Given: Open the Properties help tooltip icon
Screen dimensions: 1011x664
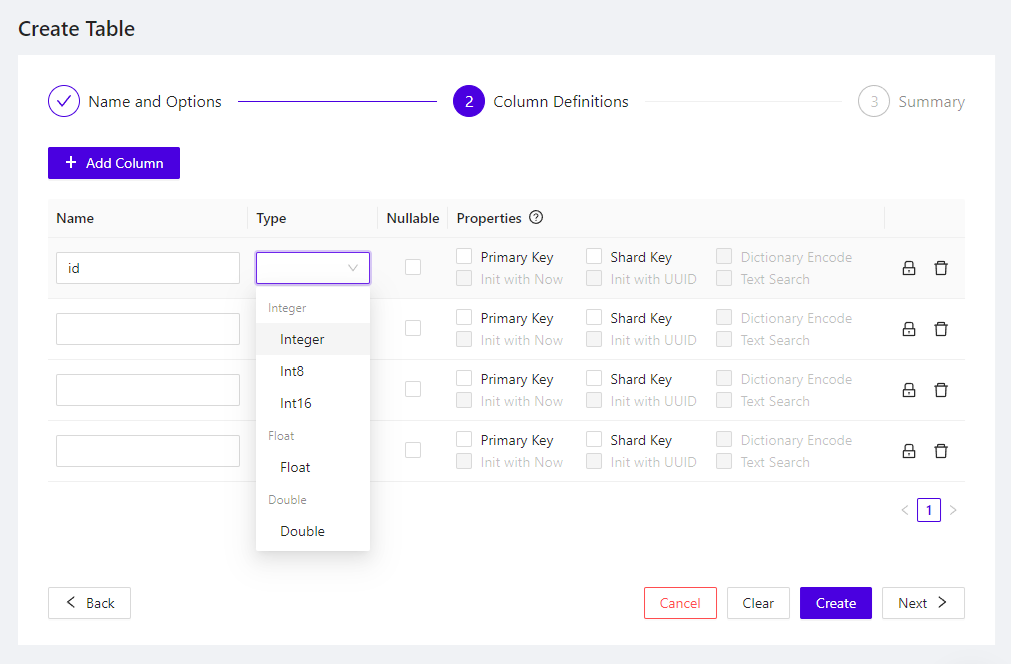Looking at the screenshot, I should [x=536, y=218].
